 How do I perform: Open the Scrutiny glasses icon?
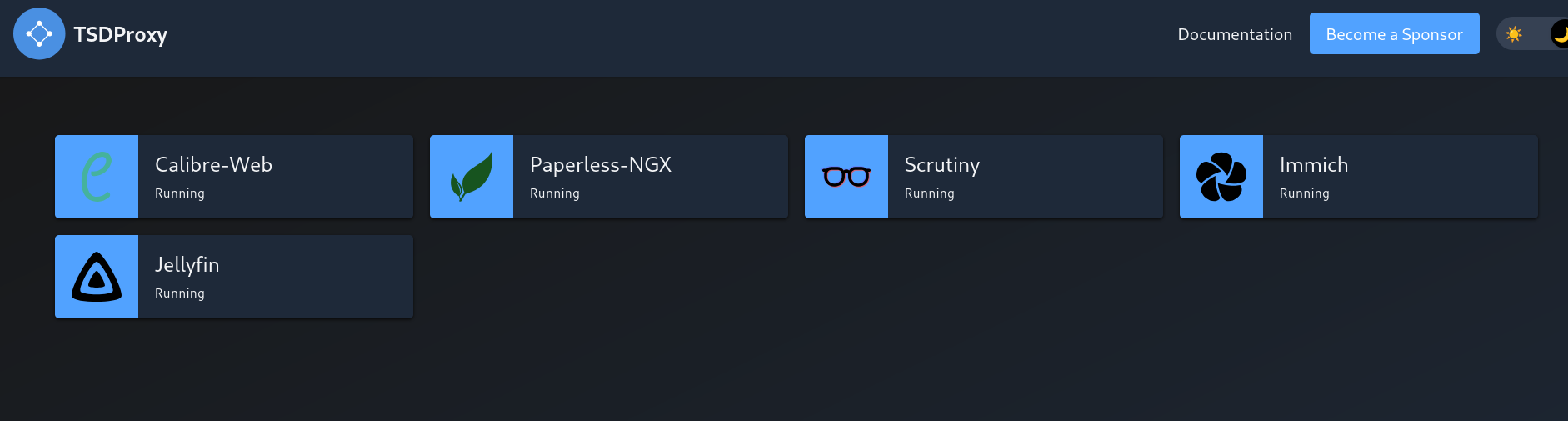tap(846, 177)
